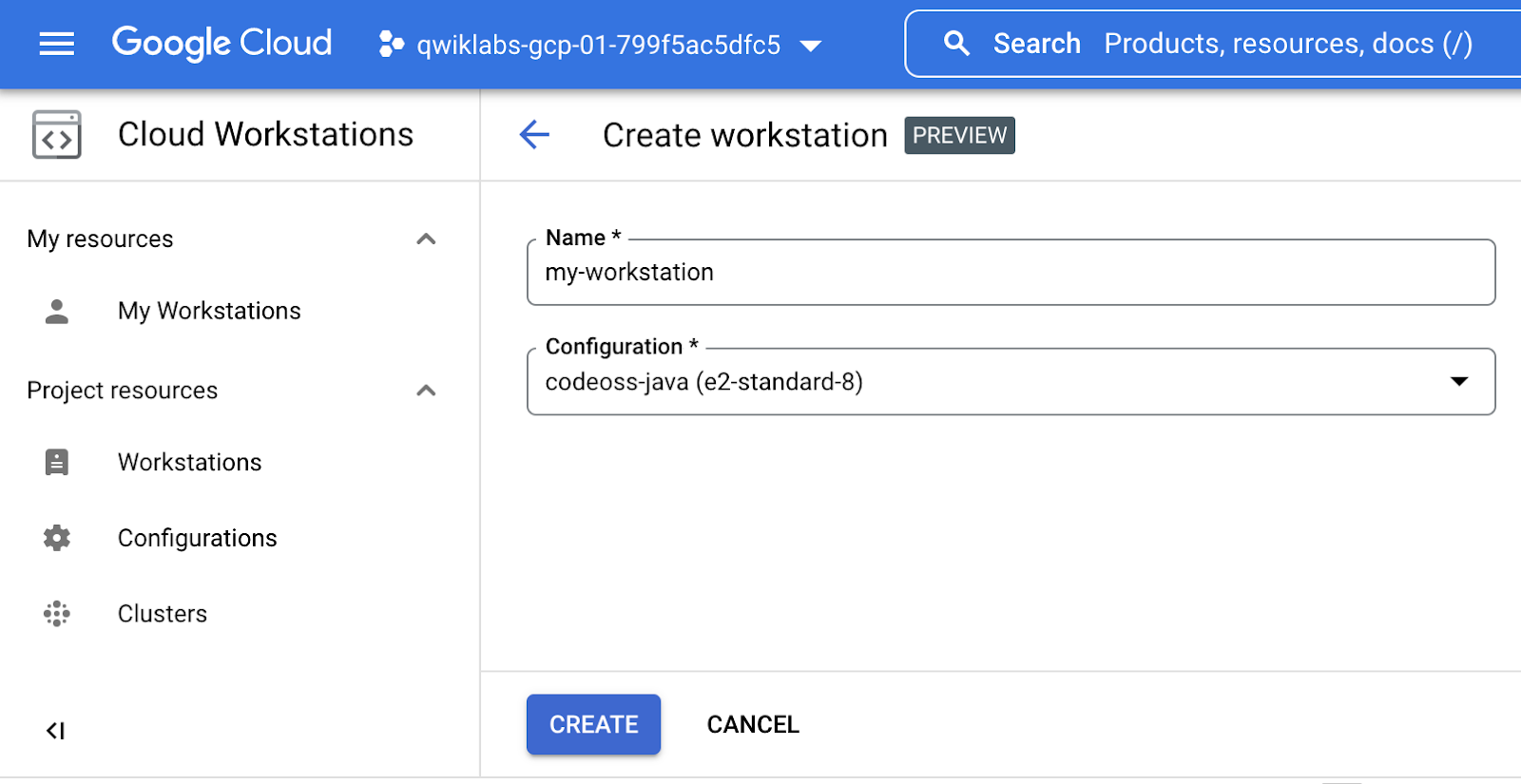Click the Clusters dots icon

coord(57,614)
